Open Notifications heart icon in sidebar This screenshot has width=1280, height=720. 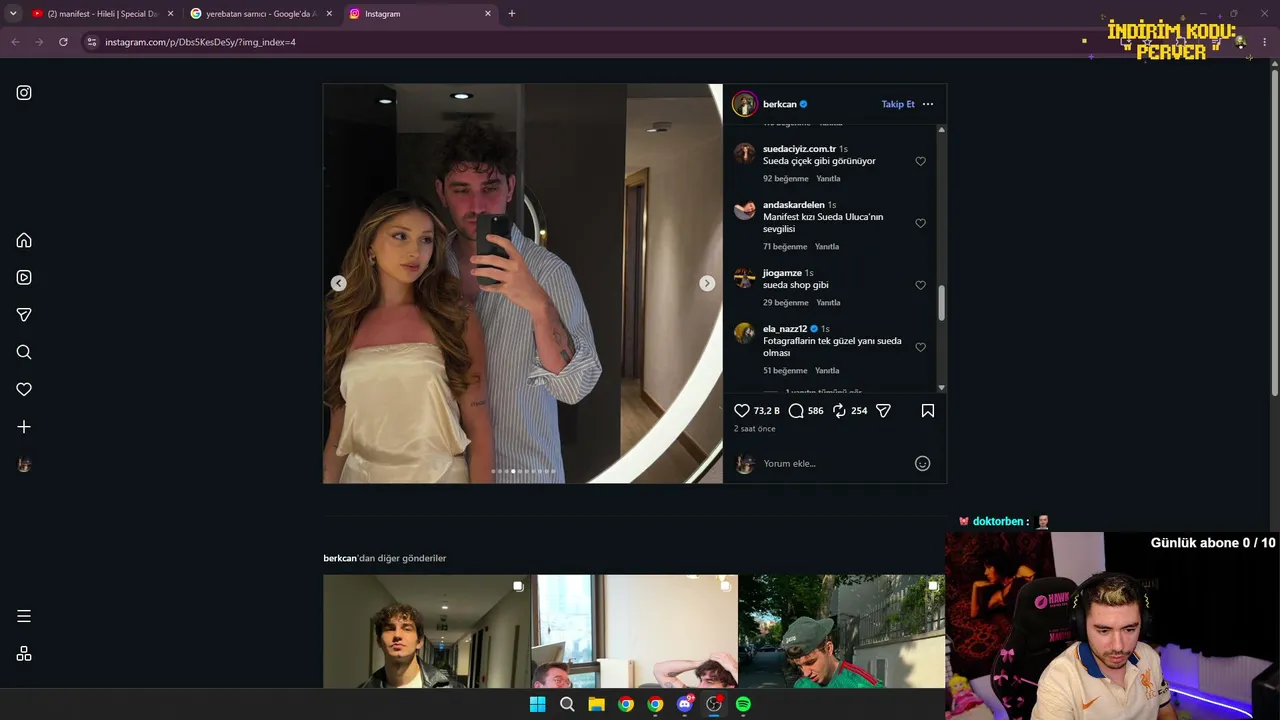[x=24, y=389]
